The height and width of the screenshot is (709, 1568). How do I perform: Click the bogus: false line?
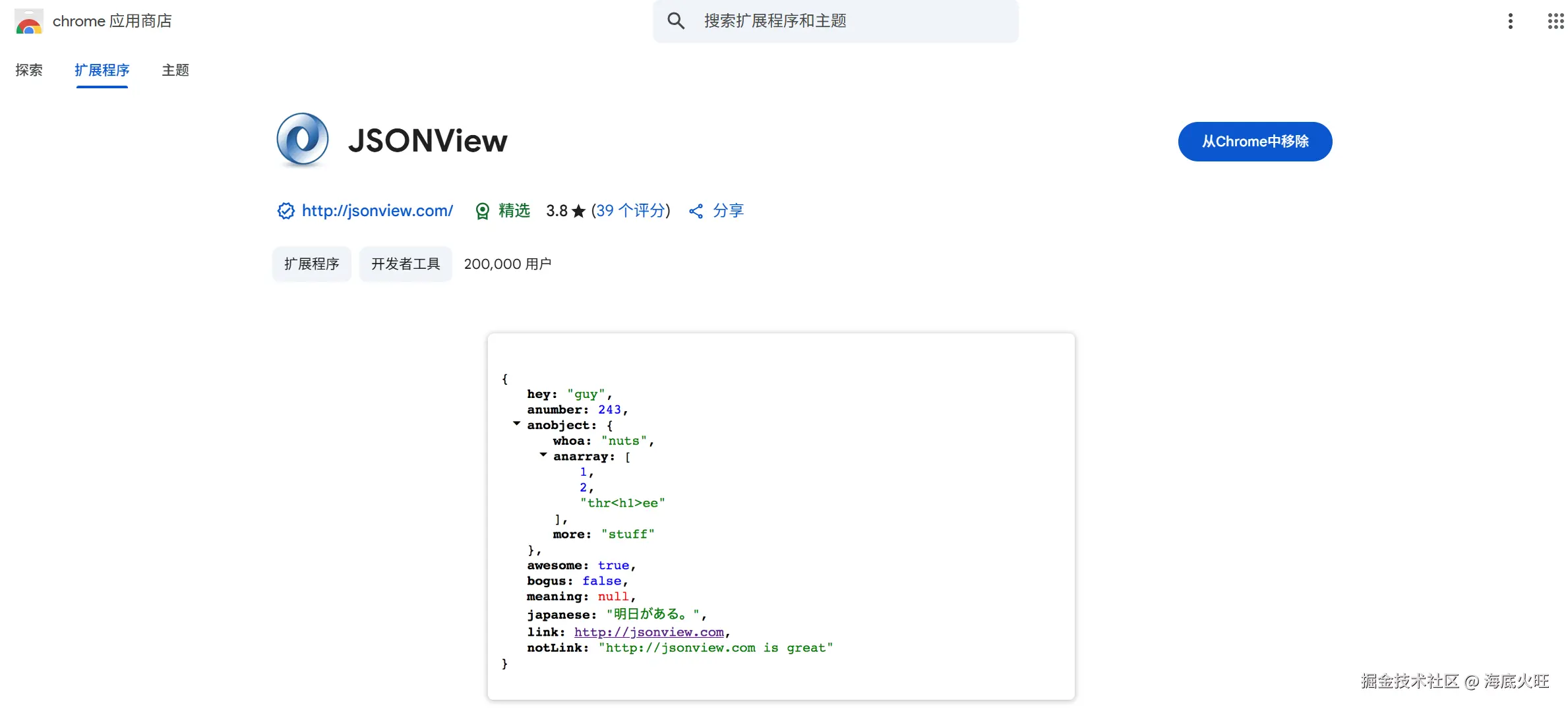tap(577, 581)
